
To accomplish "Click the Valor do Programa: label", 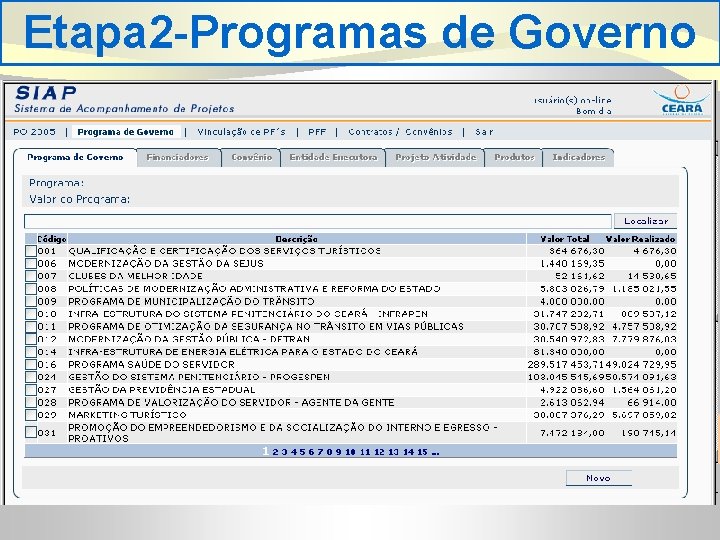I will pyautogui.click(x=79, y=199).
